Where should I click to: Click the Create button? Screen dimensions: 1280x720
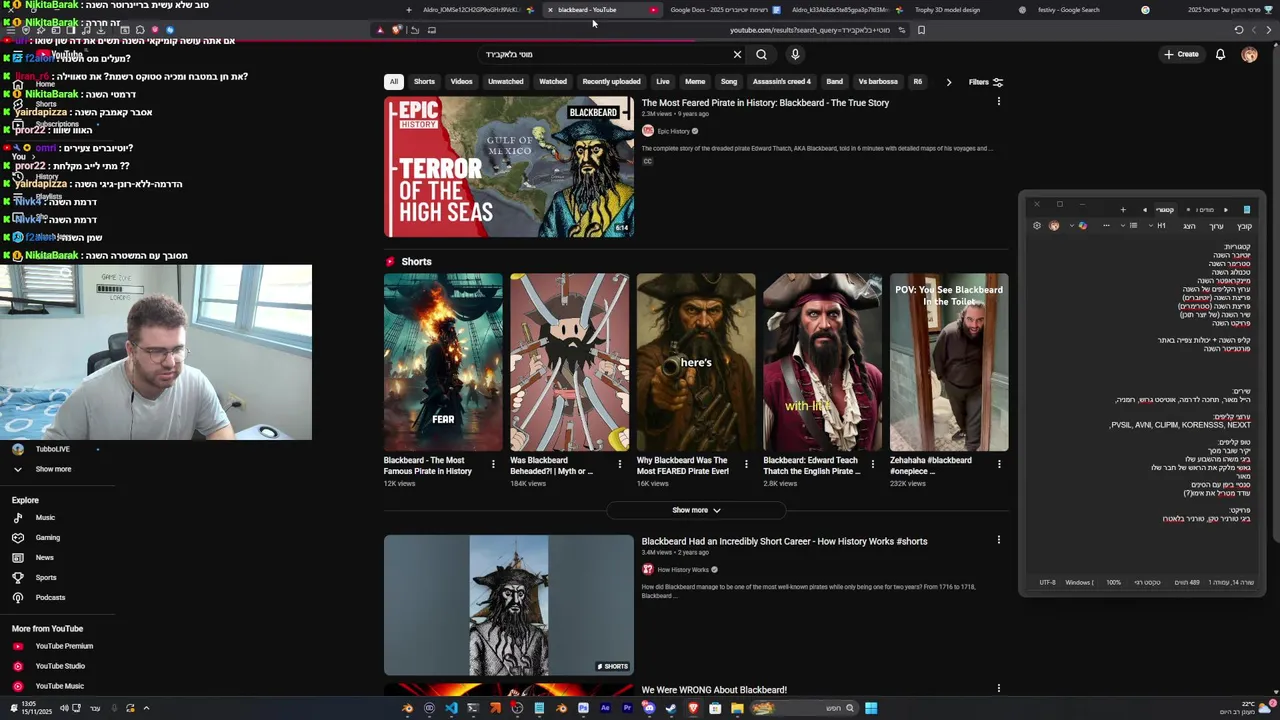(x=1181, y=55)
